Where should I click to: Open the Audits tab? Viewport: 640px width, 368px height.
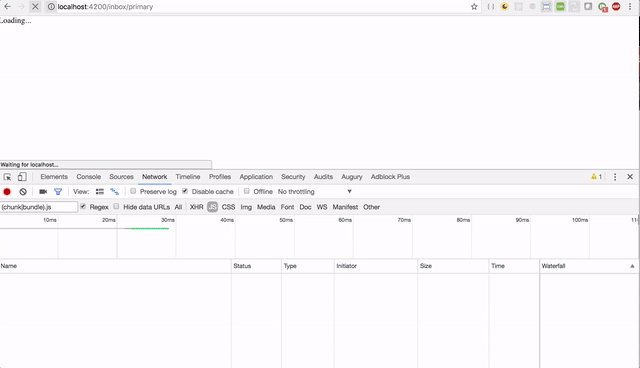coord(323,177)
